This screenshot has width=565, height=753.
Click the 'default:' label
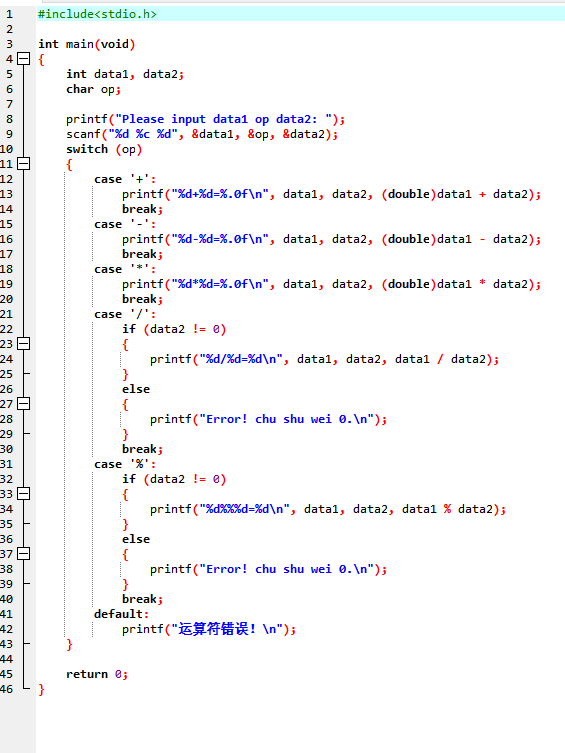click(121, 614)
